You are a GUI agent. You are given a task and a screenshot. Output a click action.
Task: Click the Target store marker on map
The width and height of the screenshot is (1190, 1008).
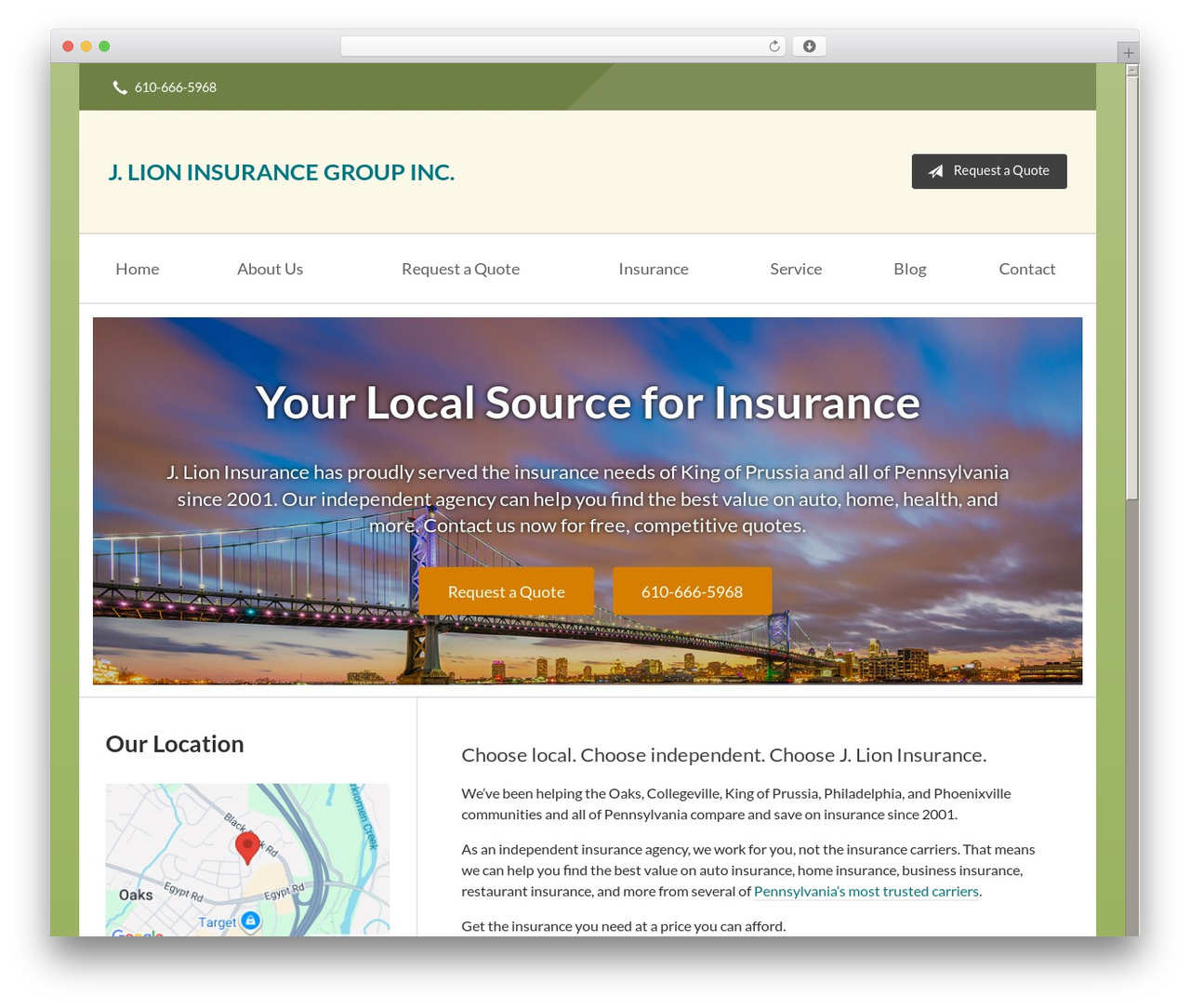click(250, 921)
